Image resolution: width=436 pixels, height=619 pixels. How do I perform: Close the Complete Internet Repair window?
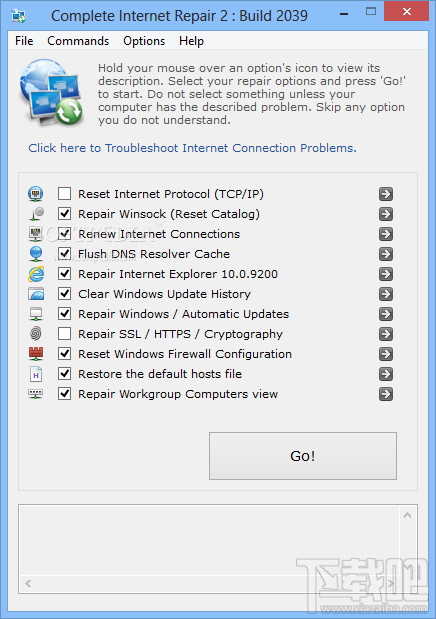(406, 11)
